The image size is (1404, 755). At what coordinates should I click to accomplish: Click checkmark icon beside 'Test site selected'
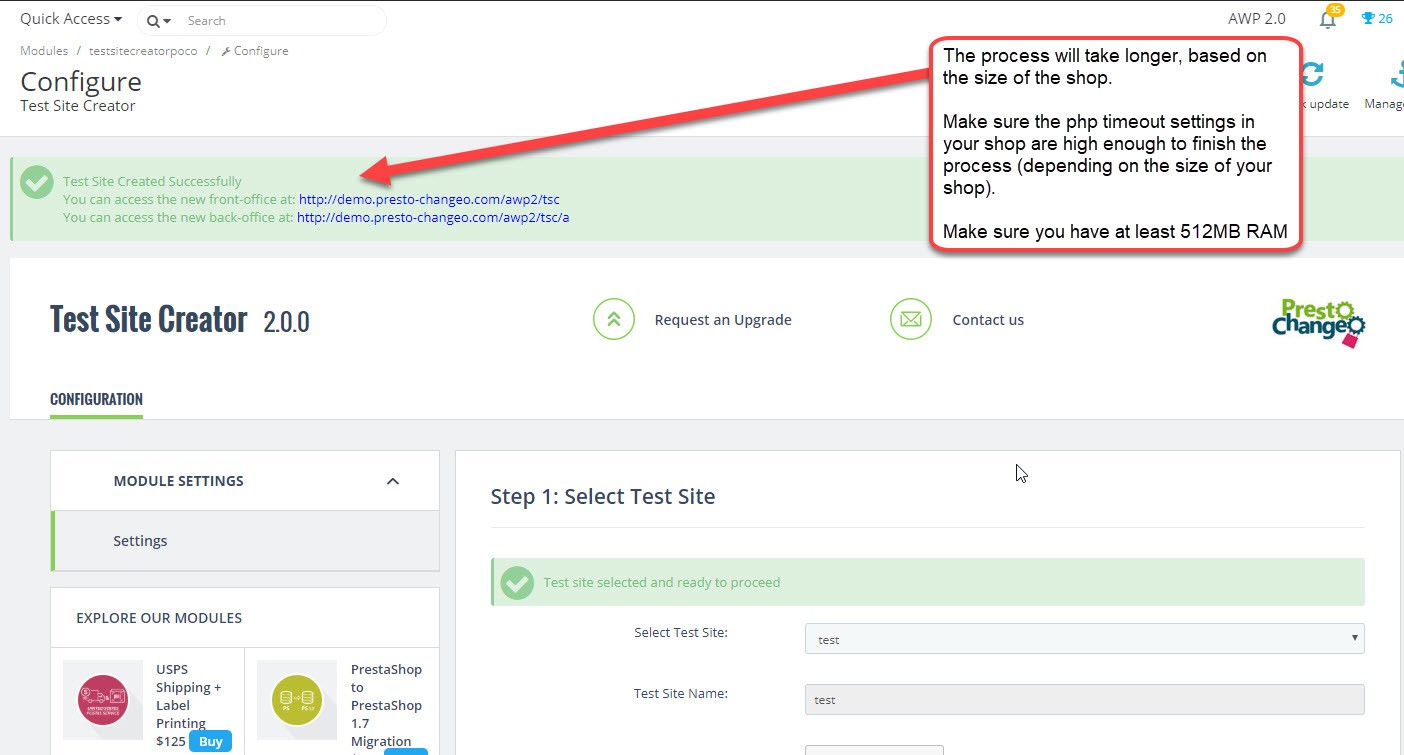pos(516,582)
